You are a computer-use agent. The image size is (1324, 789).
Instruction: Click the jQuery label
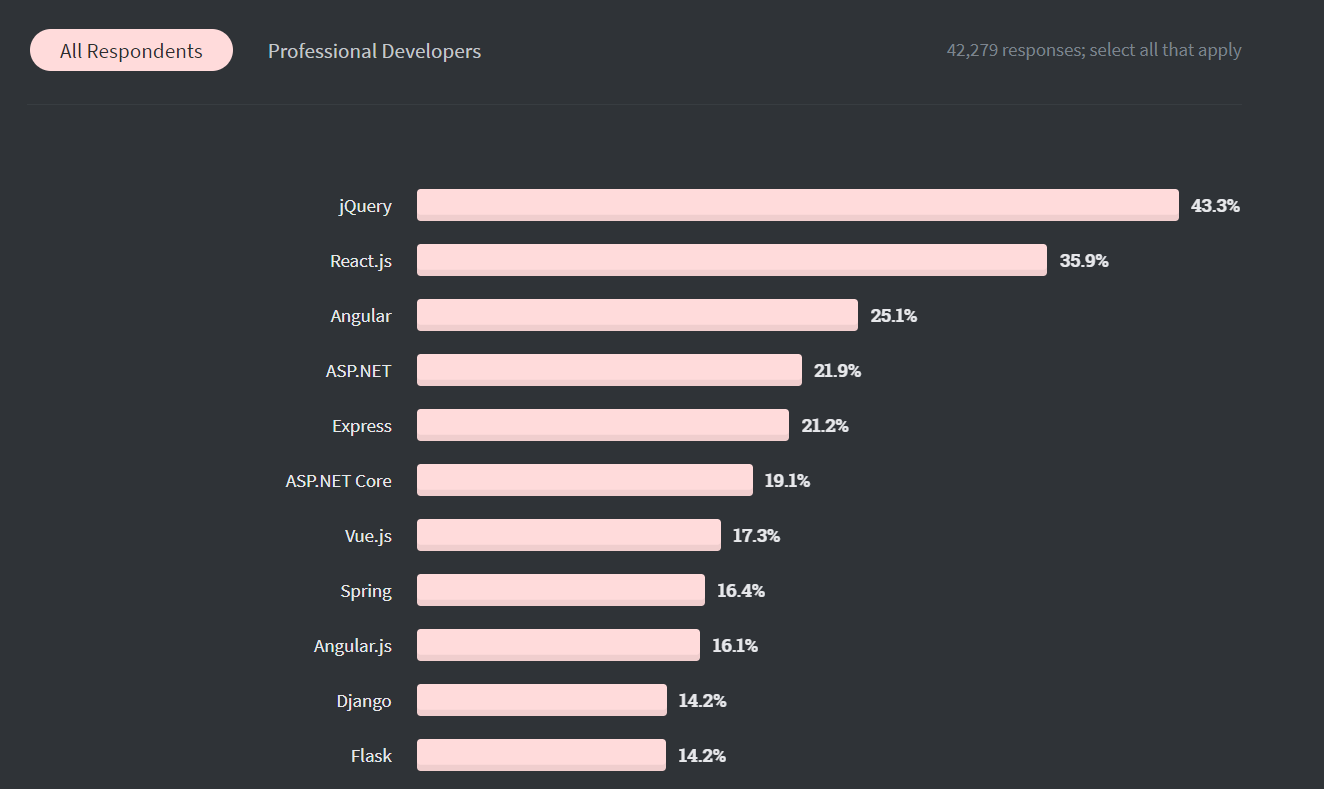pyautogui.click(x=365, y=206)
